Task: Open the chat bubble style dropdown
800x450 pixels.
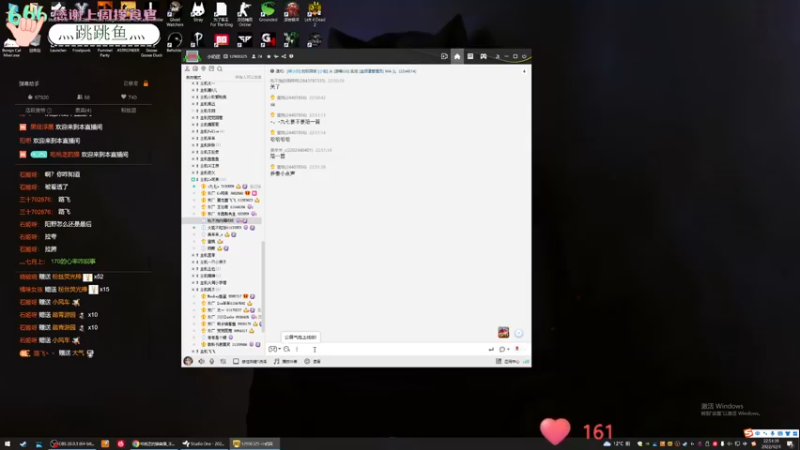Action: pyautogui.click(x=504, y=349)
